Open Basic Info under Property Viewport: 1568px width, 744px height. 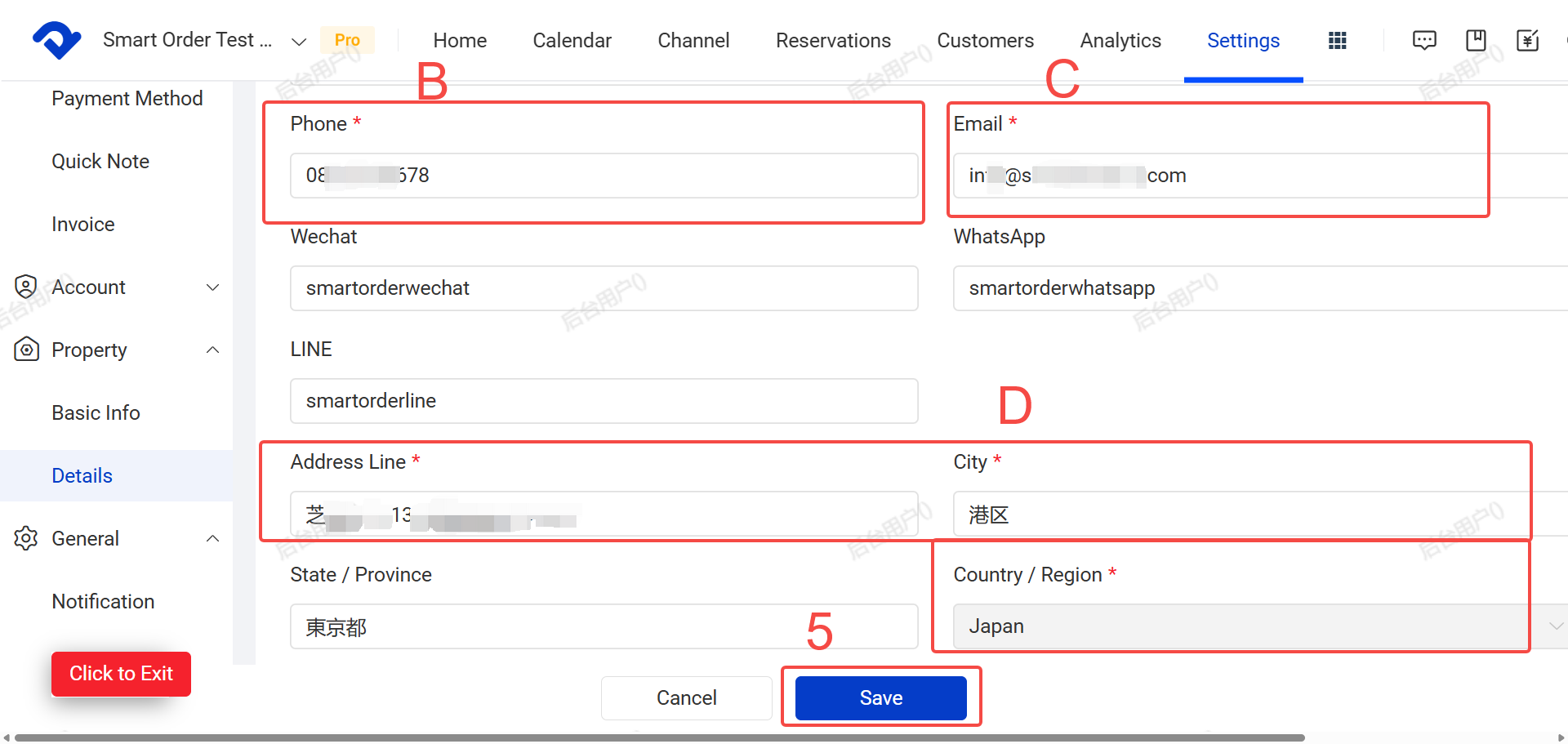(x=96, y=412)
